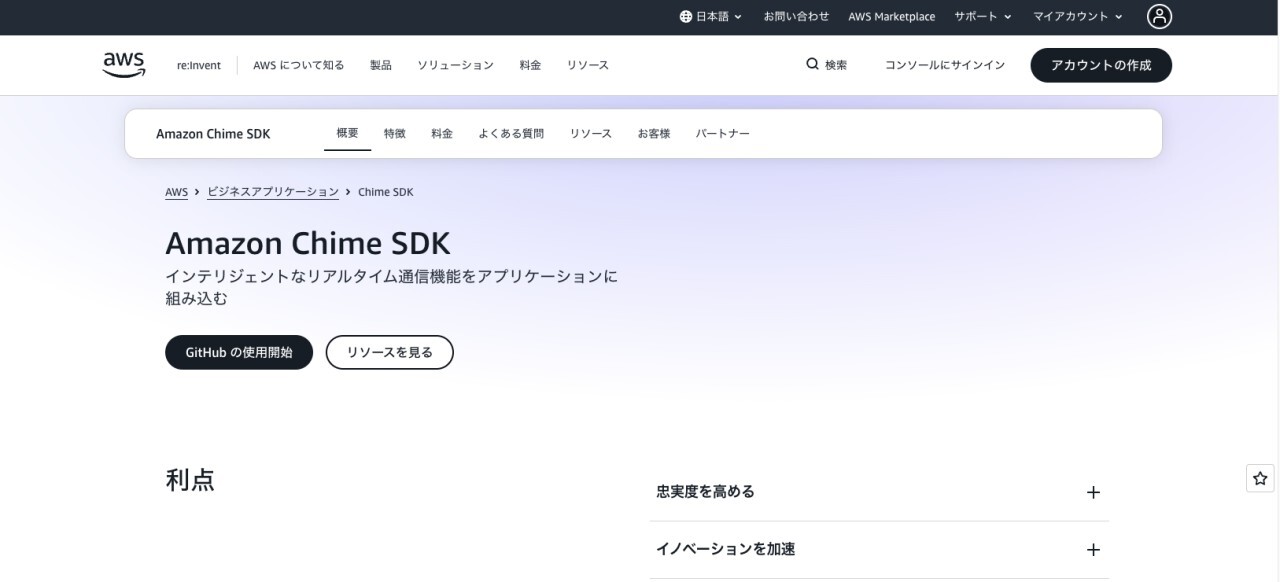Click the star feedback icon
1280x582 pixels.
1260,478
